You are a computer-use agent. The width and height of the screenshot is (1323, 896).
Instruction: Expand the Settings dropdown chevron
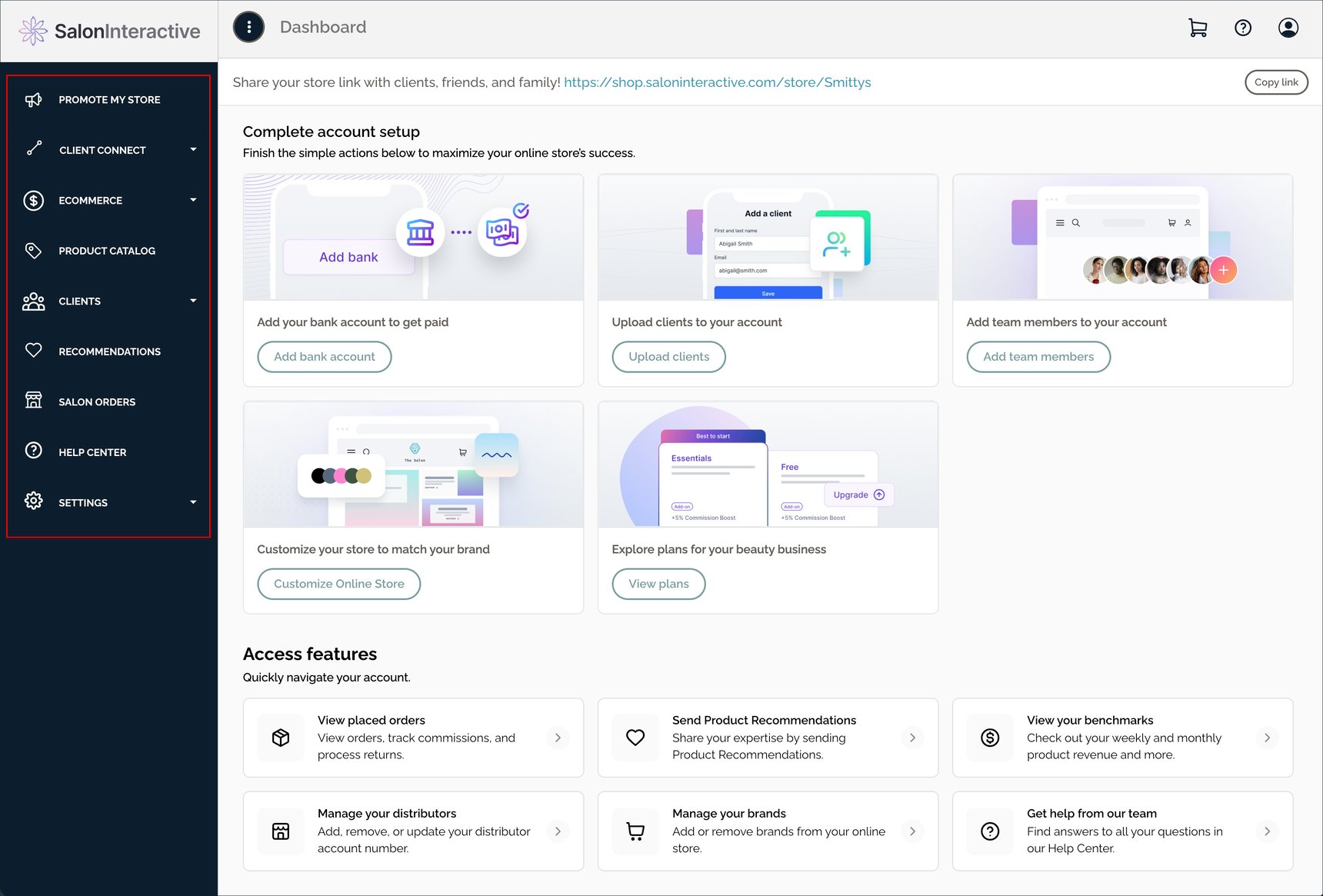193,501
